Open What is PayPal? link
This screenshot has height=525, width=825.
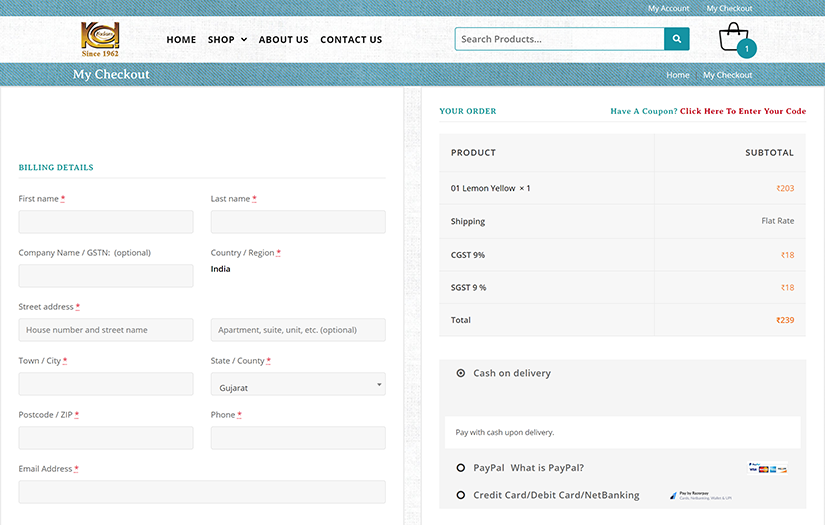pos(547,468)
